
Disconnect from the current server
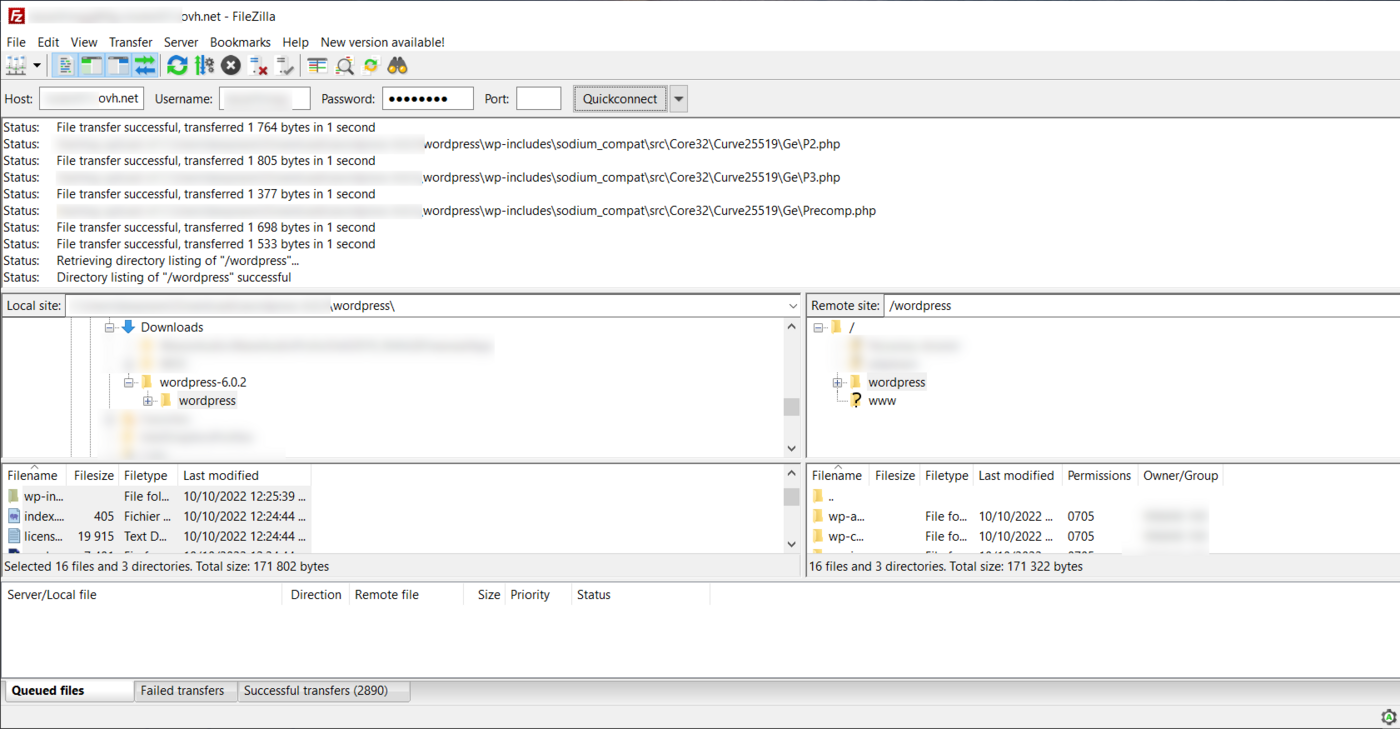[258, 66]
